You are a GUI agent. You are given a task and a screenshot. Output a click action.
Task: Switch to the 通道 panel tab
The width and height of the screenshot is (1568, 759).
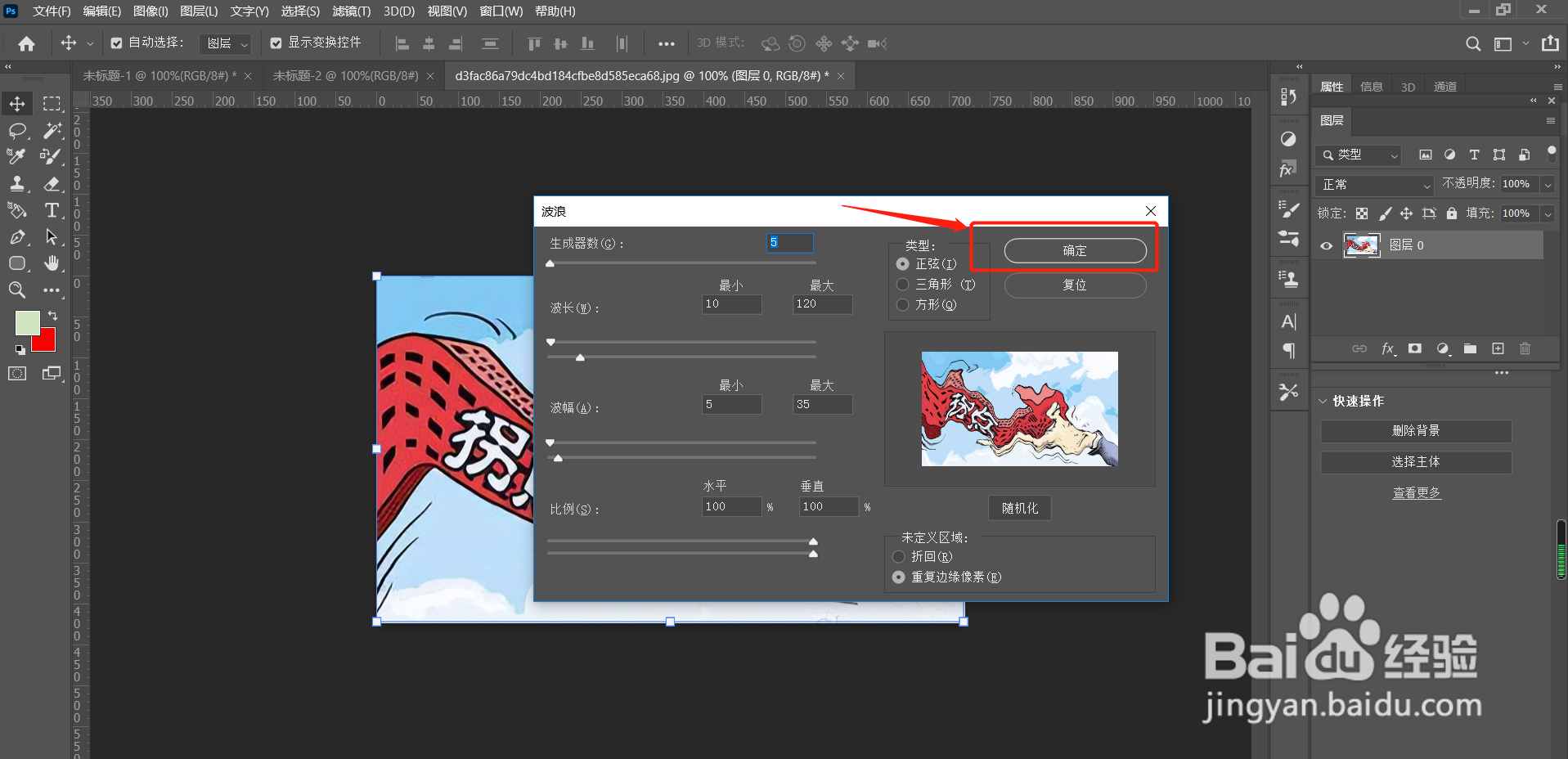tap(1445, 87)
